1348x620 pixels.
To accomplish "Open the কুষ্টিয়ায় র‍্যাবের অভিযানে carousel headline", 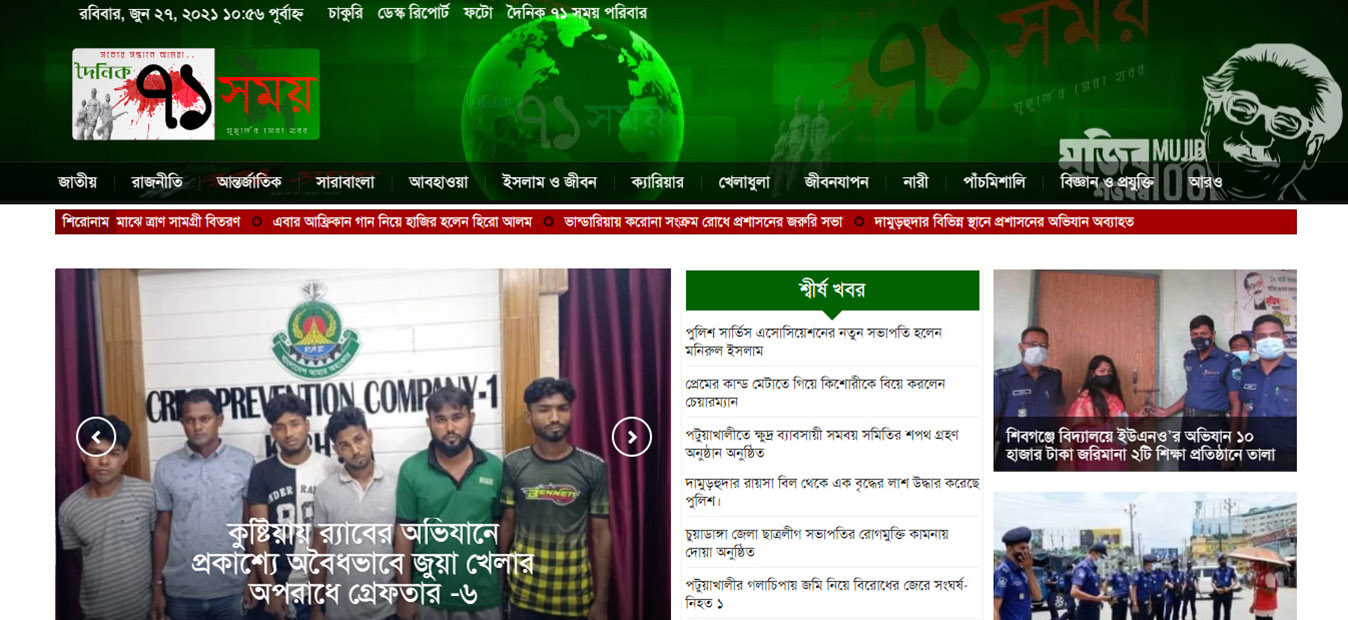I will [363, 563].
